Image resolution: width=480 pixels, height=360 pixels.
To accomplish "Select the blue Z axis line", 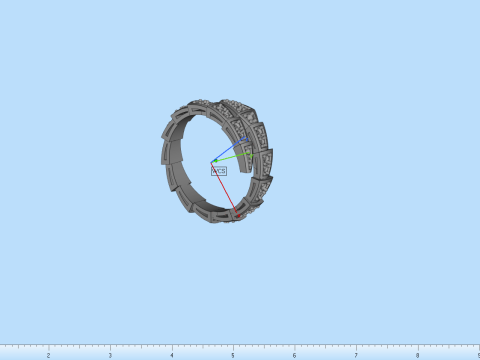I will (229, 150).
